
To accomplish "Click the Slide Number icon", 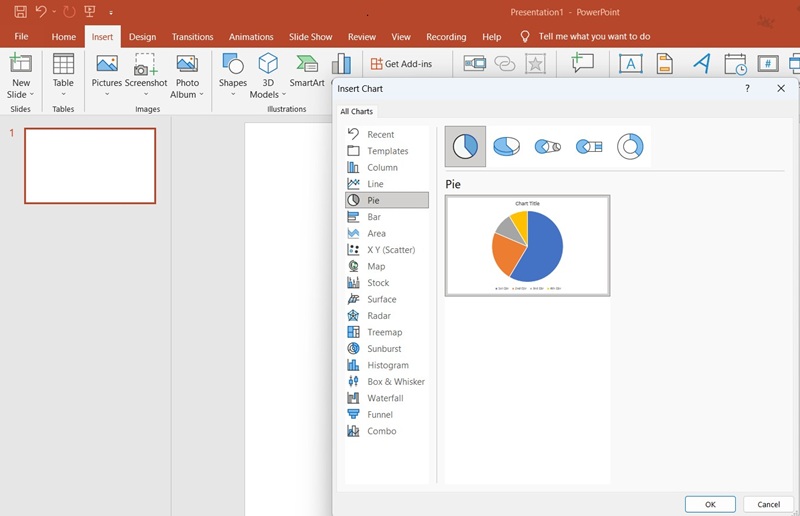I will [x=768, y=64].
